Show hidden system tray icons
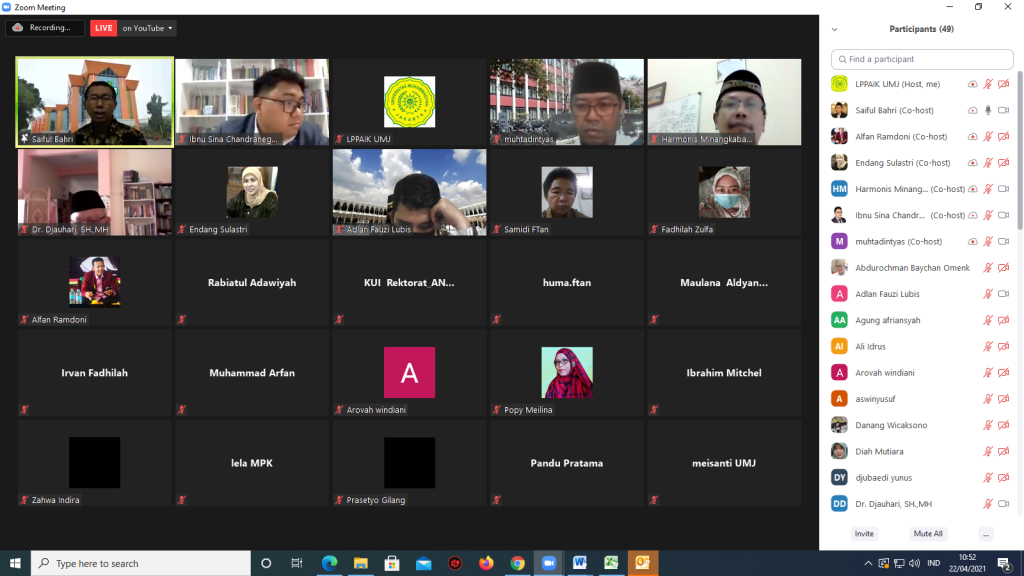Image resolution: width=1024 pixels, height=576 pixels. (x=868, y=563)
